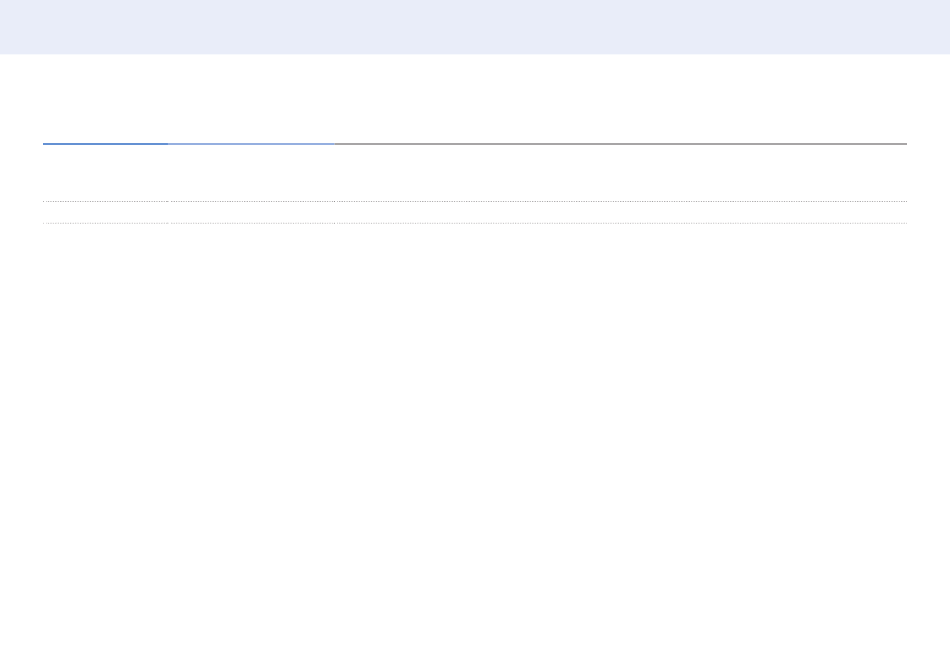950x672 pixels.
Task: Click the blue-highlighted segment of the solid divider
Action: pos(105,144)
